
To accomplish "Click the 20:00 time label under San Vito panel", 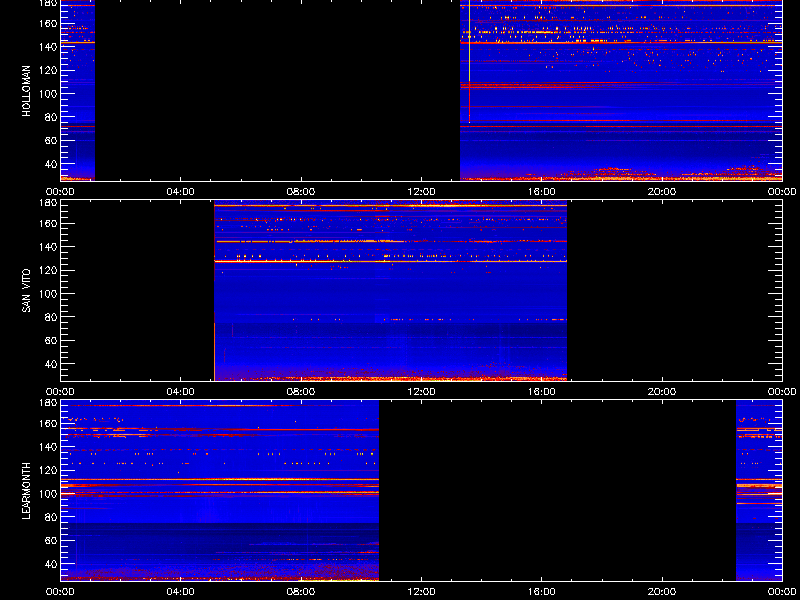I will coord(662,392).
